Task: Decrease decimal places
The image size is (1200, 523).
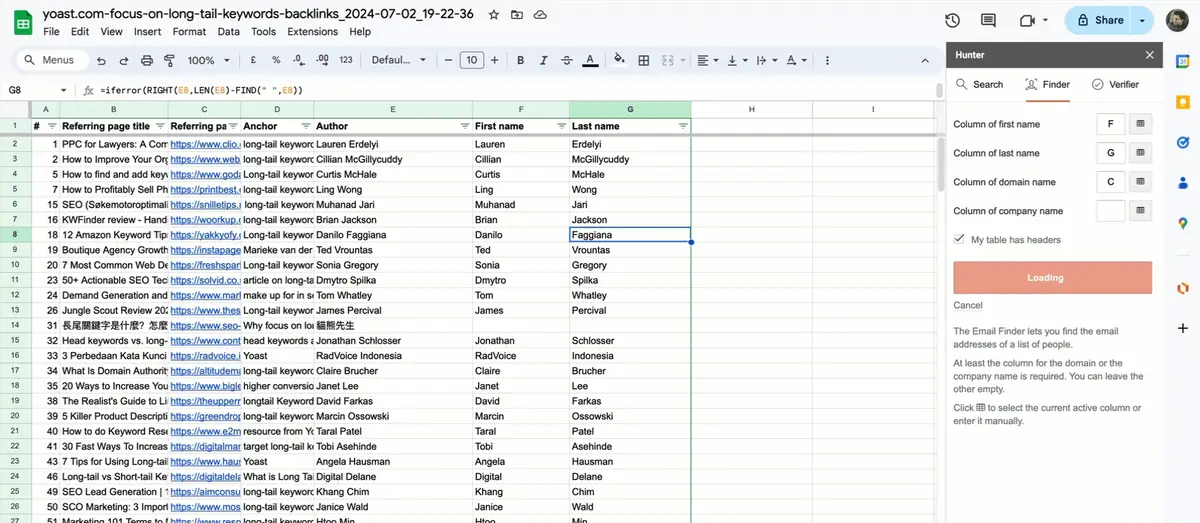Action: click(298, 60)
